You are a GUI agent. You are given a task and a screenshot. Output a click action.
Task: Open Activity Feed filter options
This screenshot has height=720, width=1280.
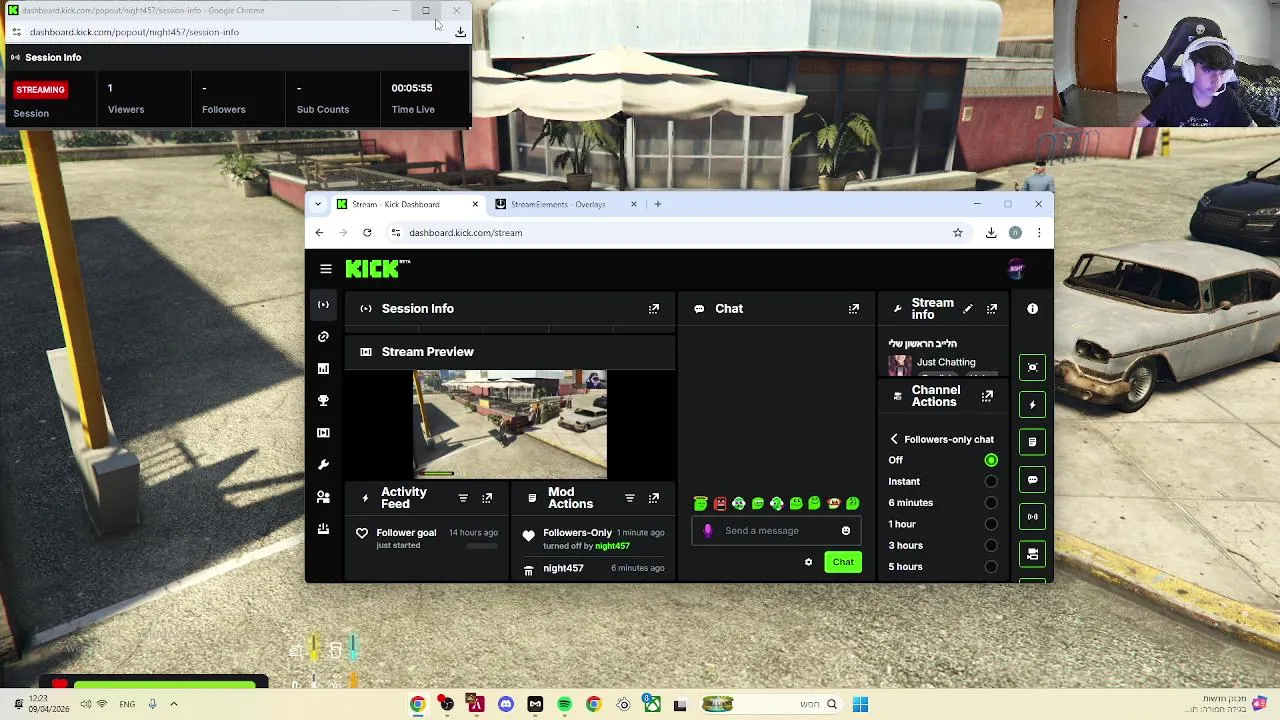463,498
